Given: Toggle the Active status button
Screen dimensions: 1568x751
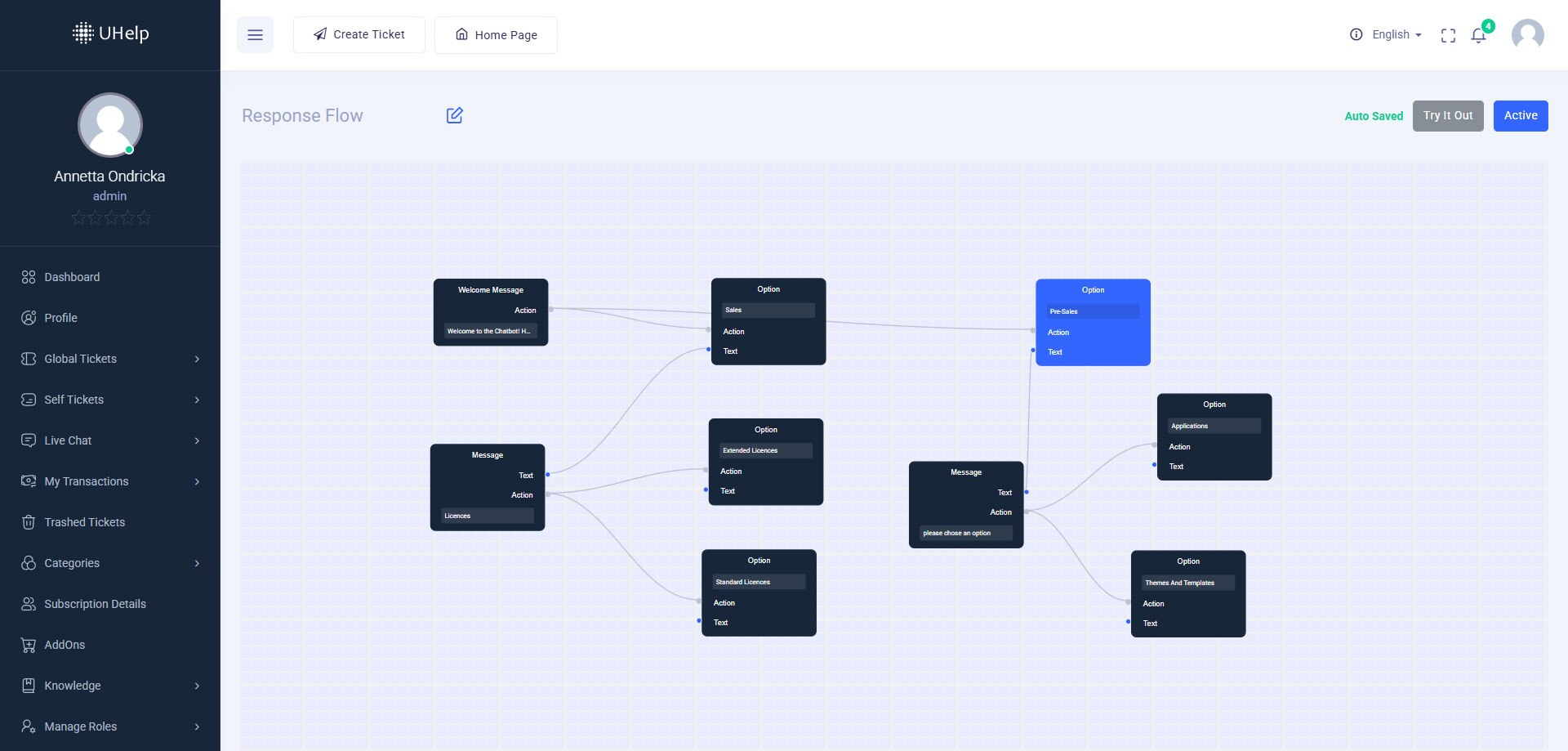Looking at the screenshot, I should tap(1520, 116).
